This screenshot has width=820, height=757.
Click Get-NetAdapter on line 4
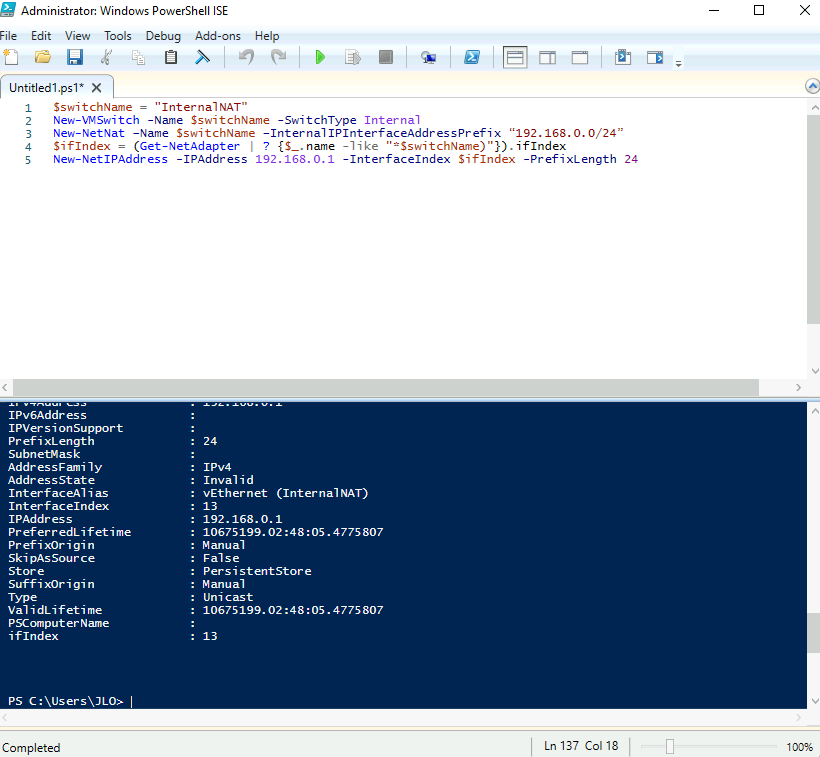pos(190,146)
